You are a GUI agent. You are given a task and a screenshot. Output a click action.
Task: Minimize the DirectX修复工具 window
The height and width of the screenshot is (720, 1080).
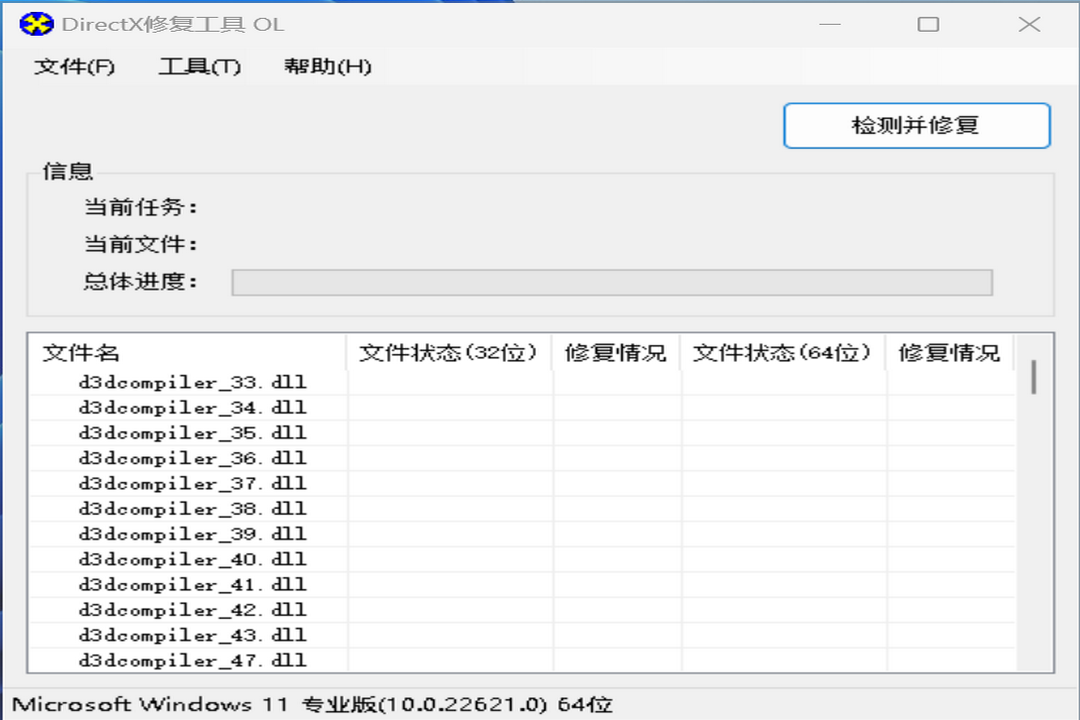[828, 24]
